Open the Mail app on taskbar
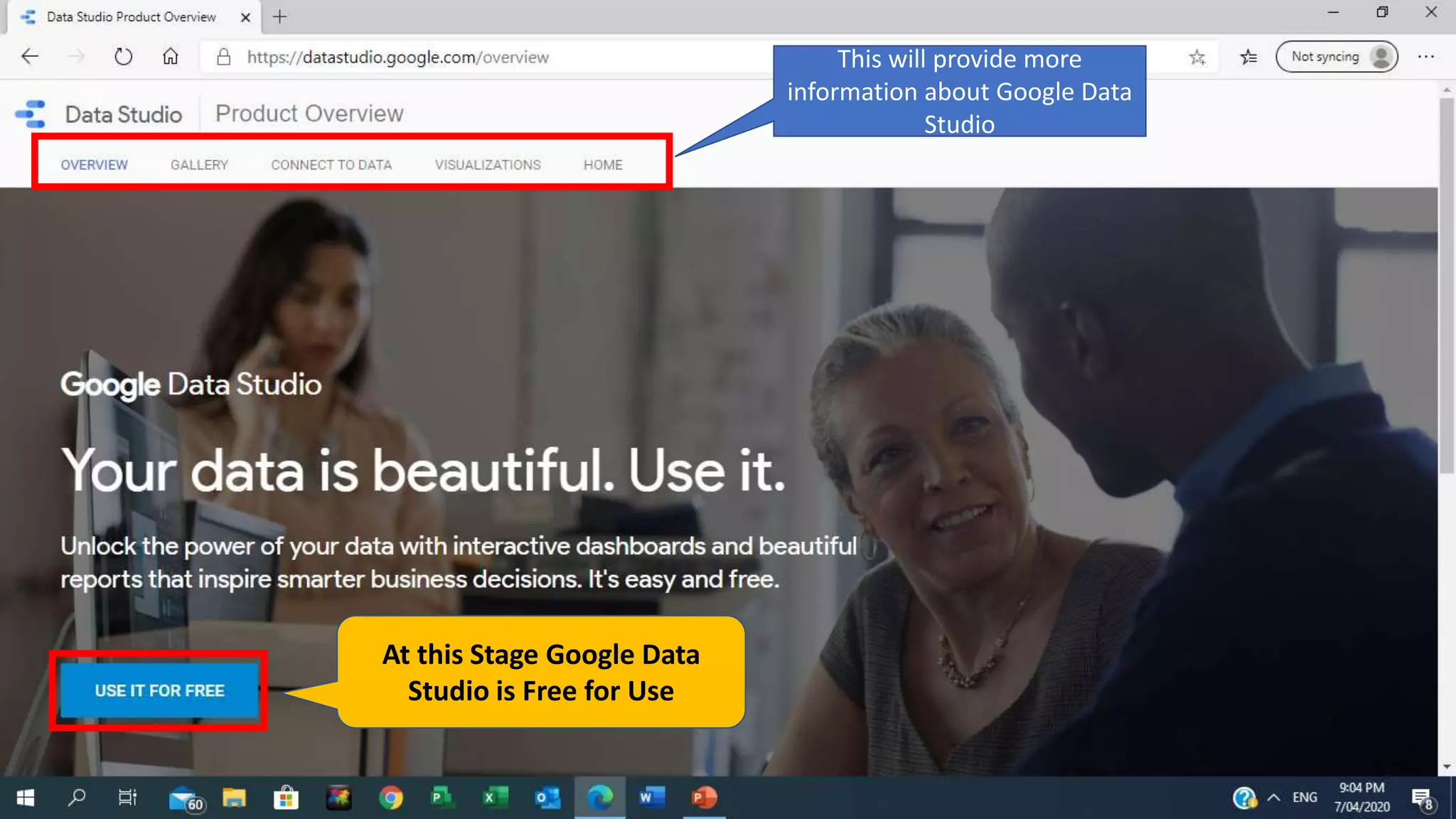This screenshot has height=819, width=1456. [185, 798]
